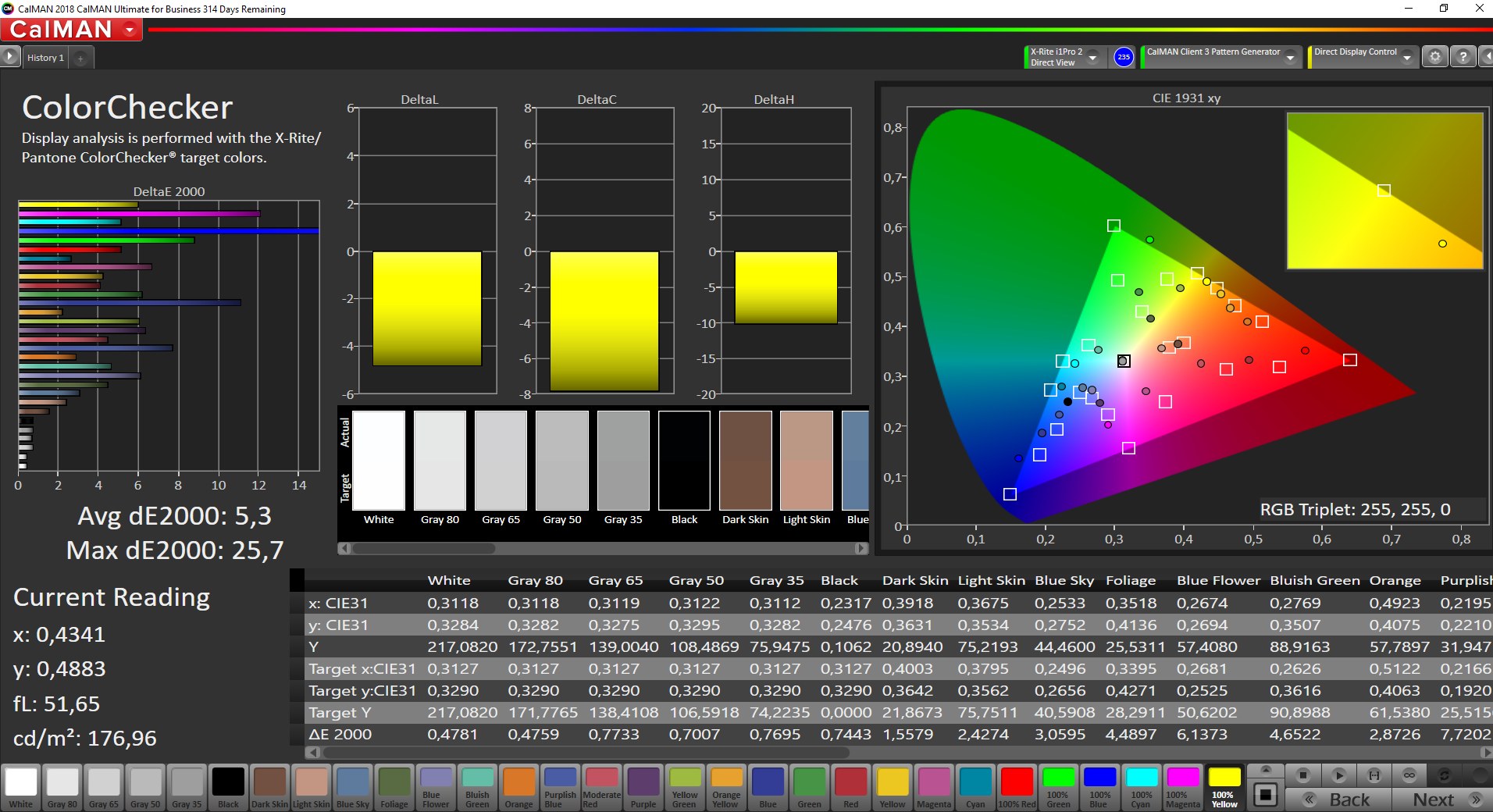The height and width of the screenshot is (812, 1493).
Task: Click the continuous read infinity button
Action: 1409,775
